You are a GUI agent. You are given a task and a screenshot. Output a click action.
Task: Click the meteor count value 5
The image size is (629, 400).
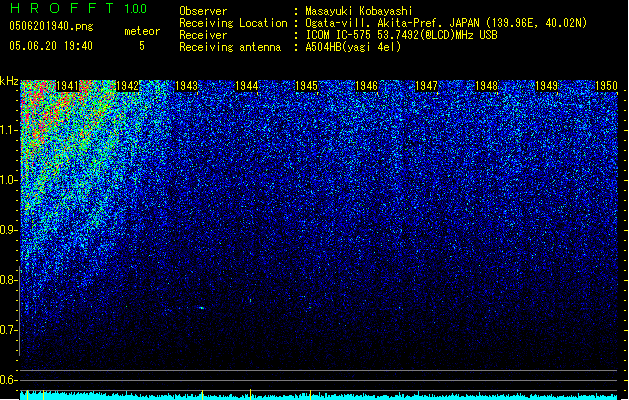[142, 46]
